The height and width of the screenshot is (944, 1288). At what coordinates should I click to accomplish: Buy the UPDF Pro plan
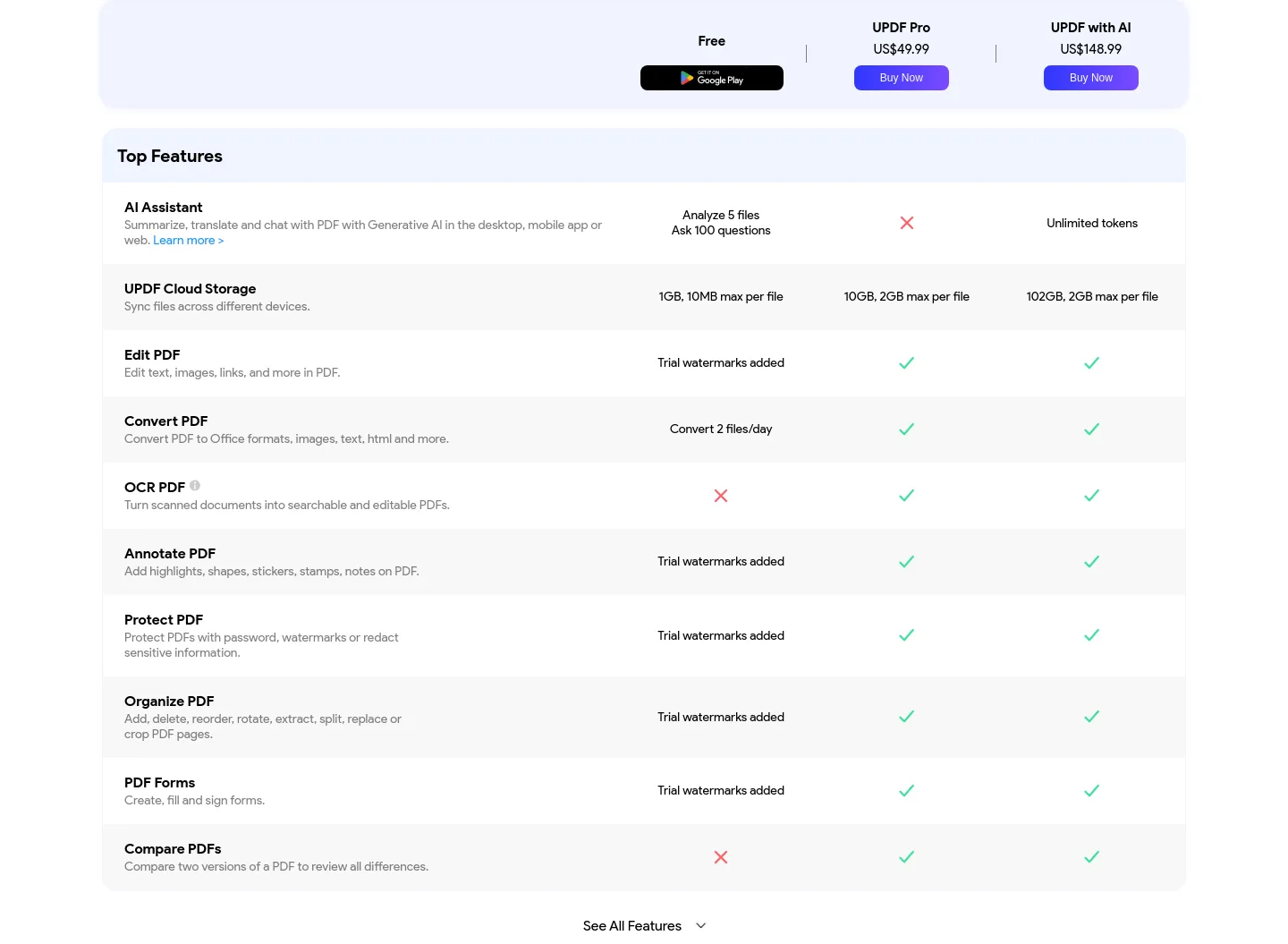coord(902,78)
